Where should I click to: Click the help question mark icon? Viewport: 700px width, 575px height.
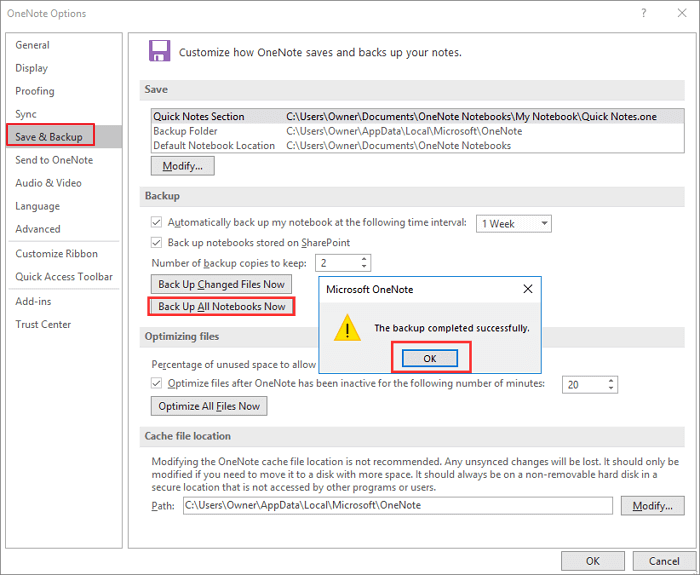[x=643, y=13]
